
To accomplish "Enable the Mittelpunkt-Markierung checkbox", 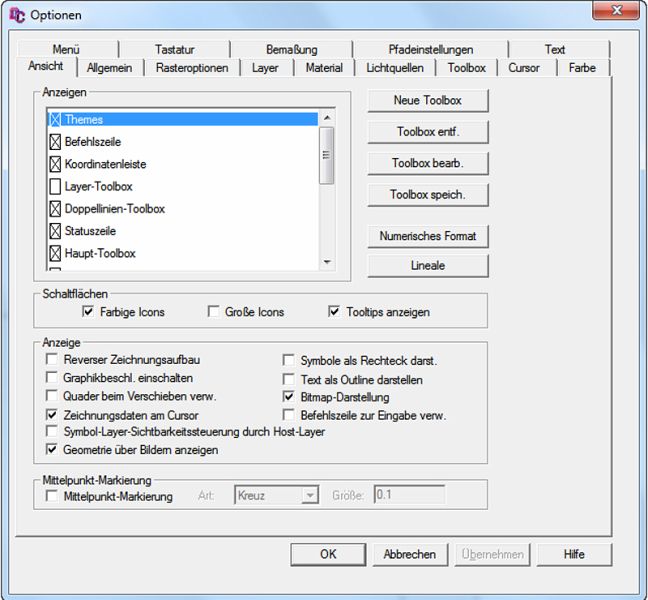I will coord(52,496).
